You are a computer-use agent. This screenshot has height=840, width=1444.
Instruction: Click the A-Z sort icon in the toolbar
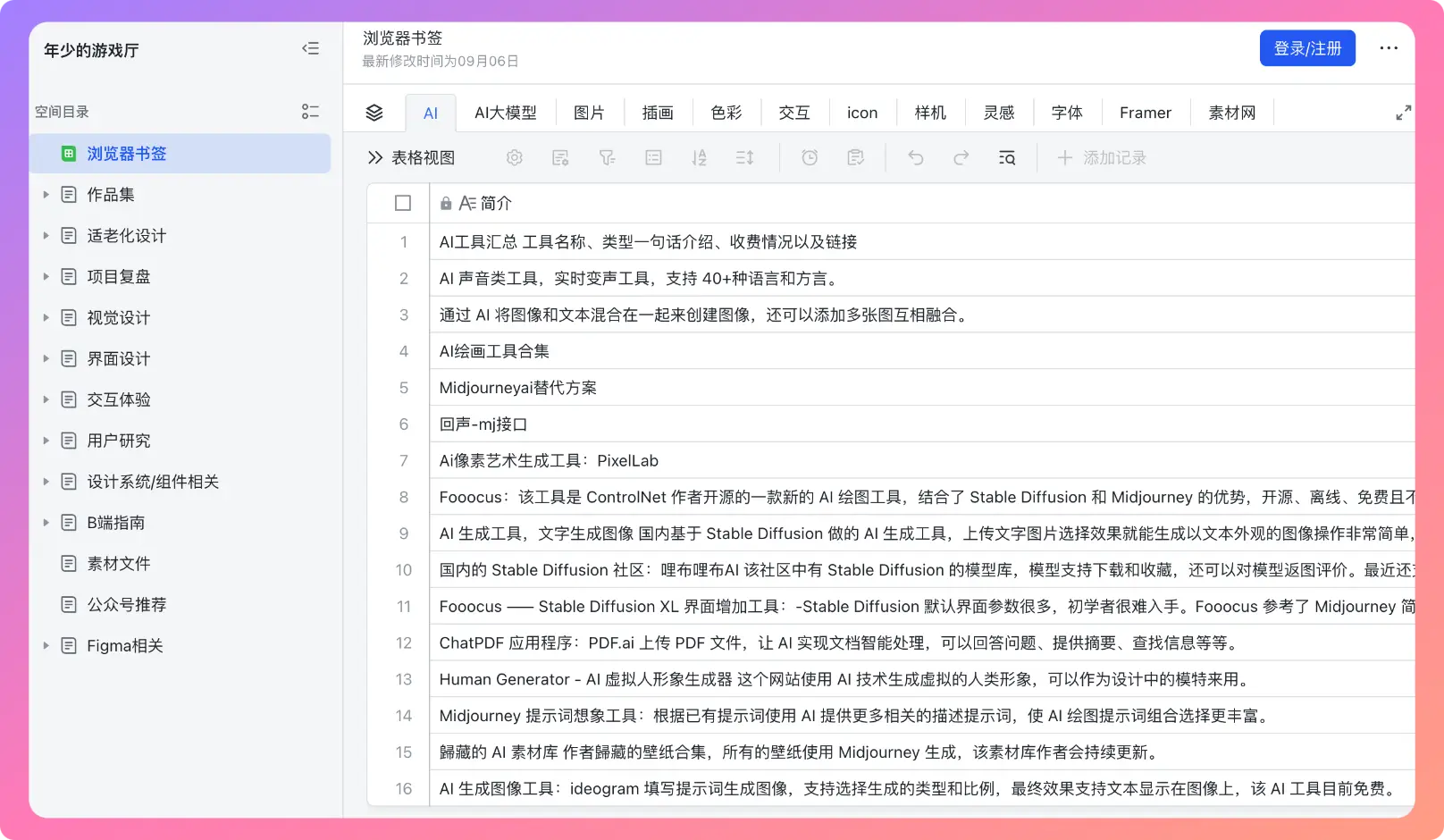[699, 158]
